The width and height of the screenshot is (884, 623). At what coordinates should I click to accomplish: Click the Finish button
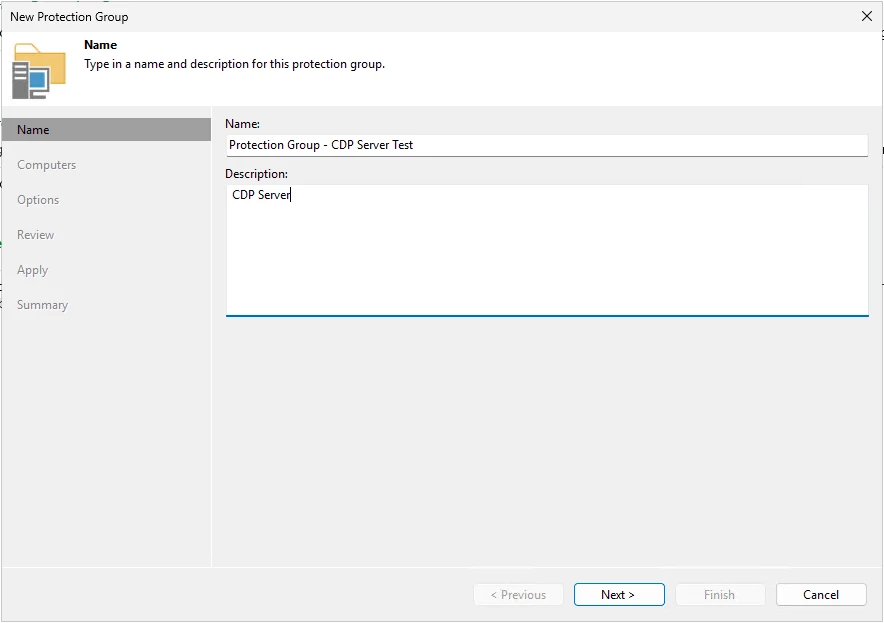point(720,595)
